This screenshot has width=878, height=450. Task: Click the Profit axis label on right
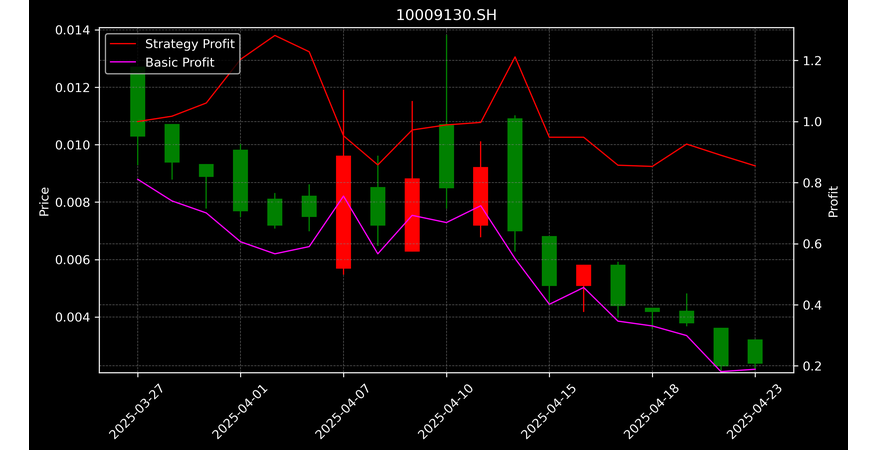click(833, 201)
